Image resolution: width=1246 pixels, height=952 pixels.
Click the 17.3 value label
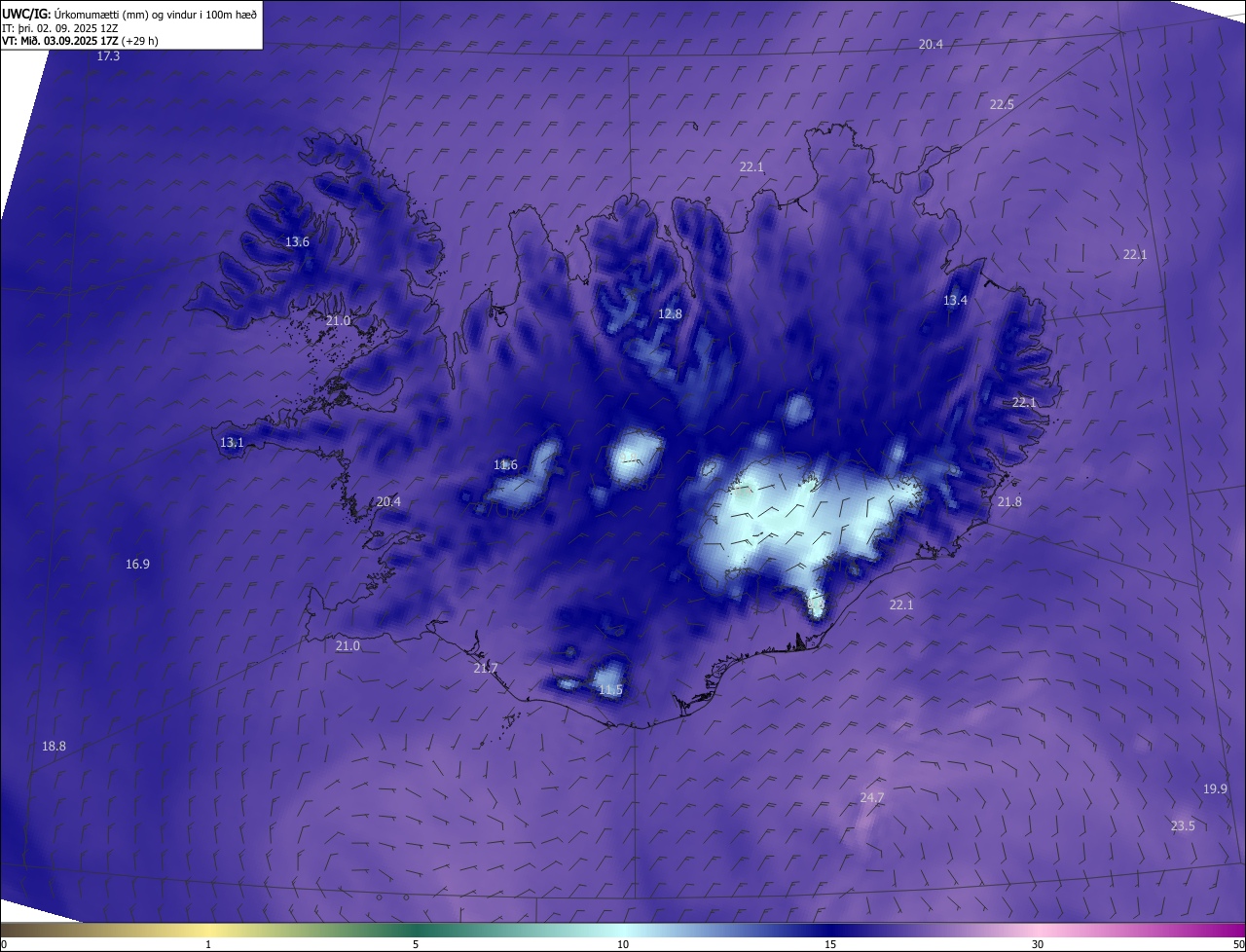pos(108,56)
